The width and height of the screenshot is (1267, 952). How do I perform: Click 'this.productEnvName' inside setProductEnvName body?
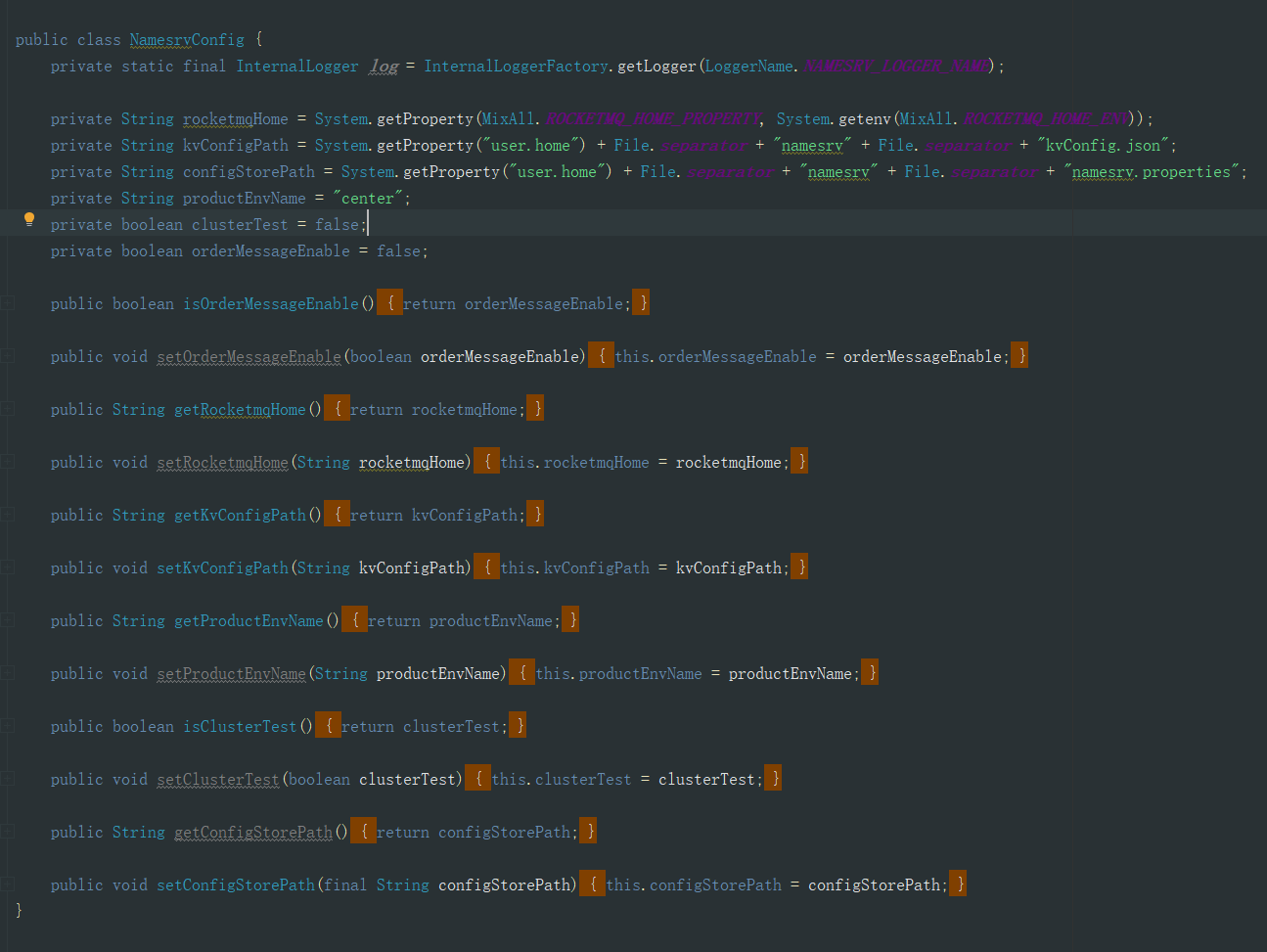618,674
